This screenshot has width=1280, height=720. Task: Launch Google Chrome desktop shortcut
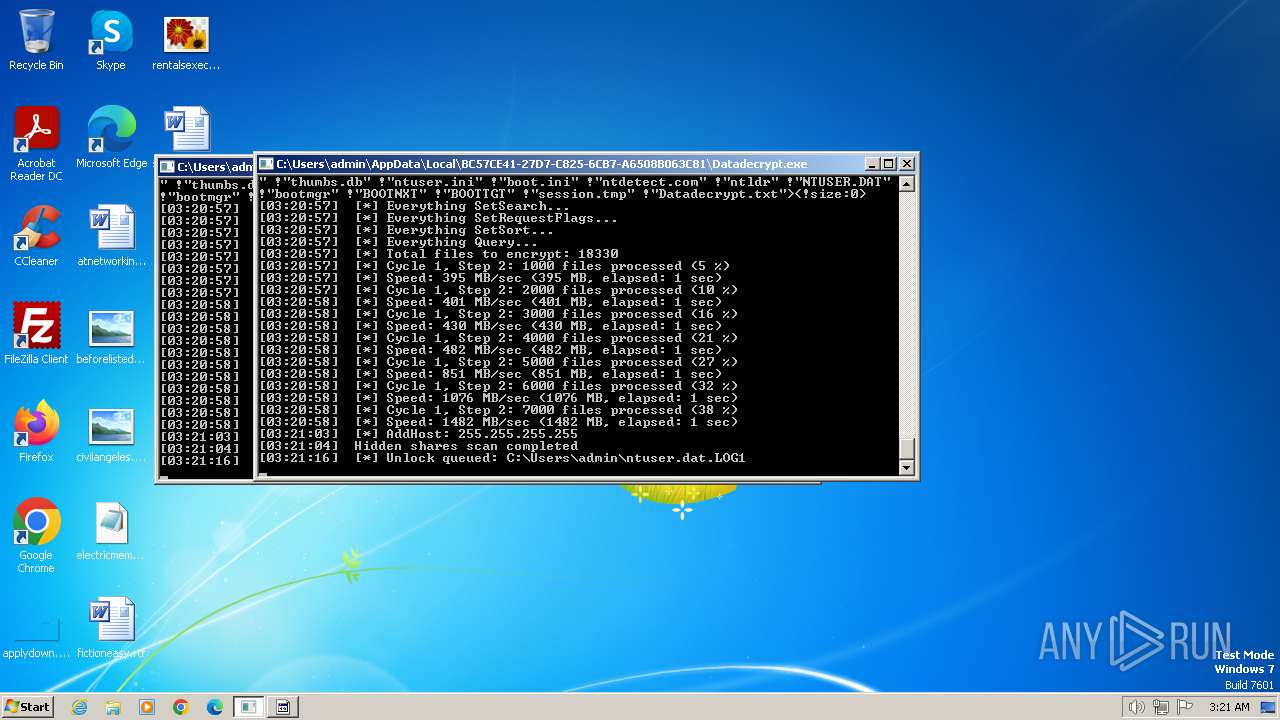point(36,537)
